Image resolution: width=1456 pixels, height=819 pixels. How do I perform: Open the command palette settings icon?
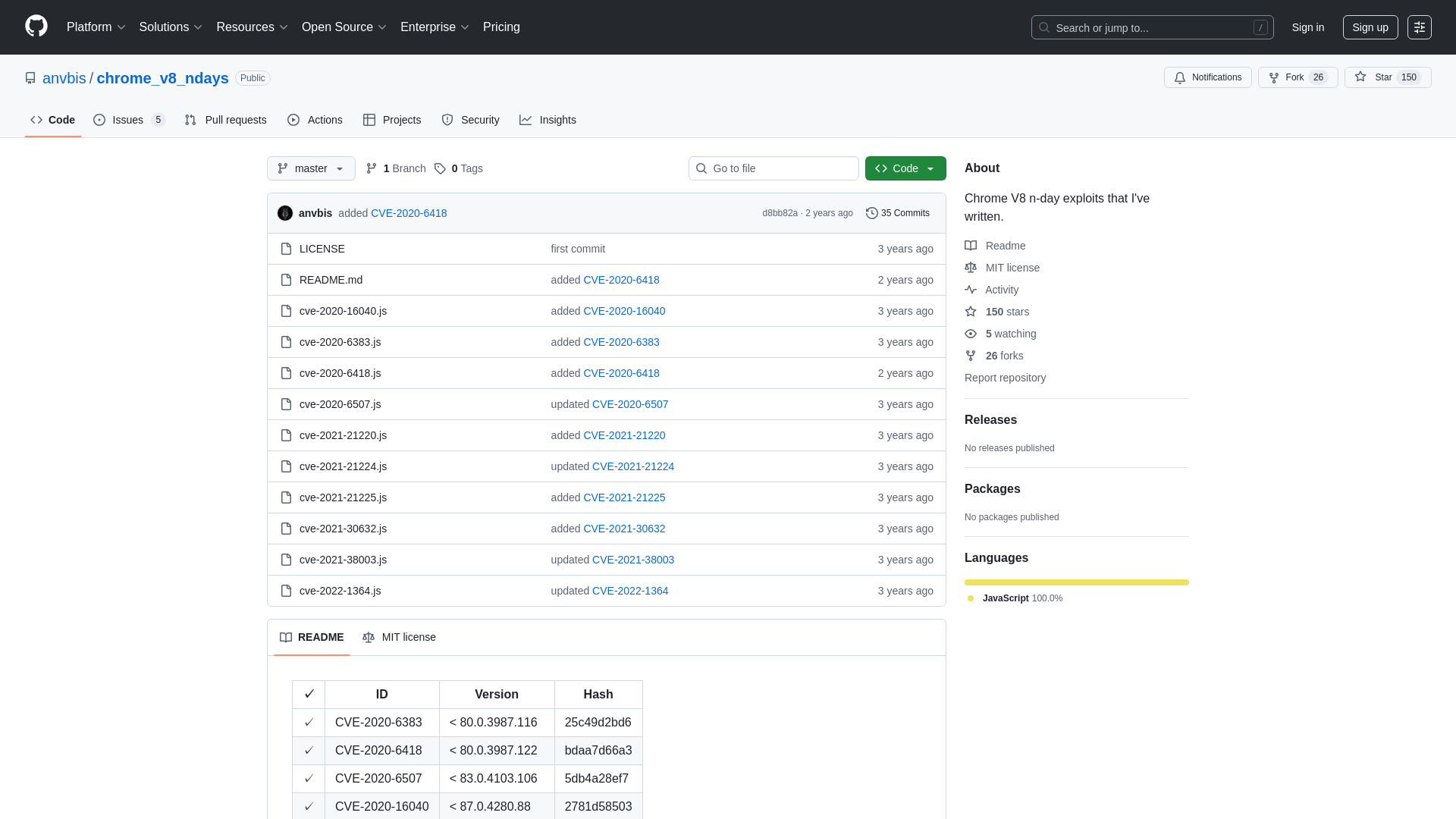pyautogui.click(x=1419, y=27)
